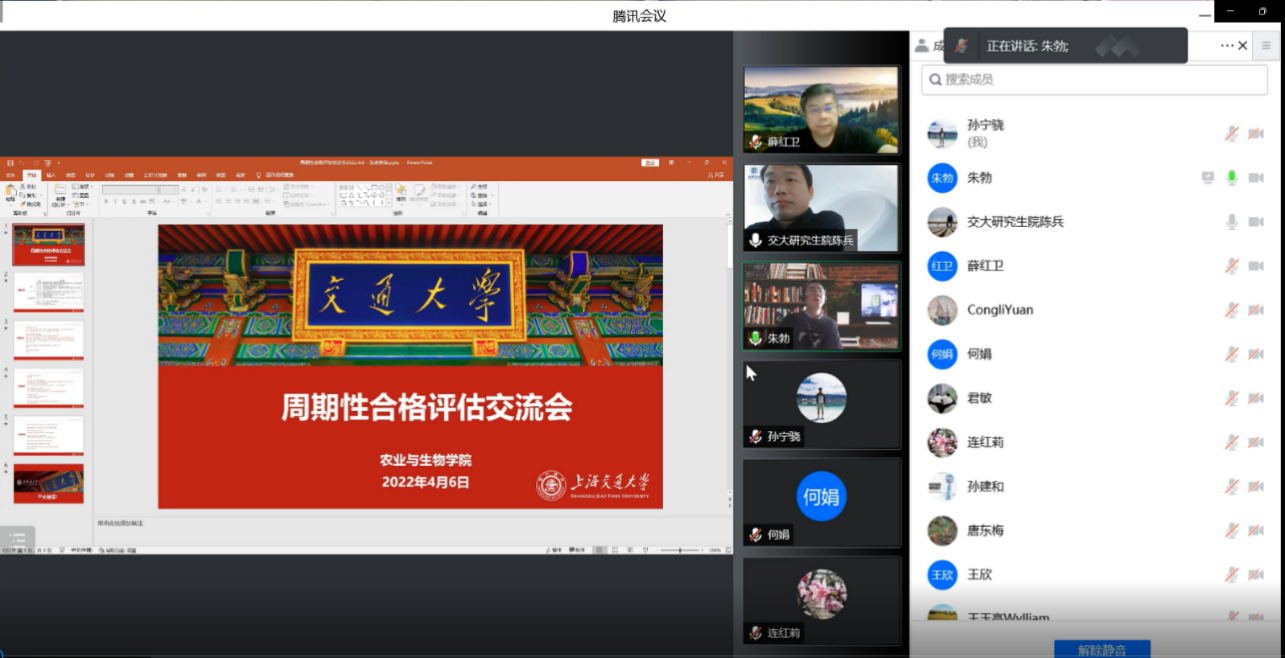Click 王欣's muted microphone icon
Image resolution: width=1285 pixels, height=658 pixels.
pos(1232,574)
